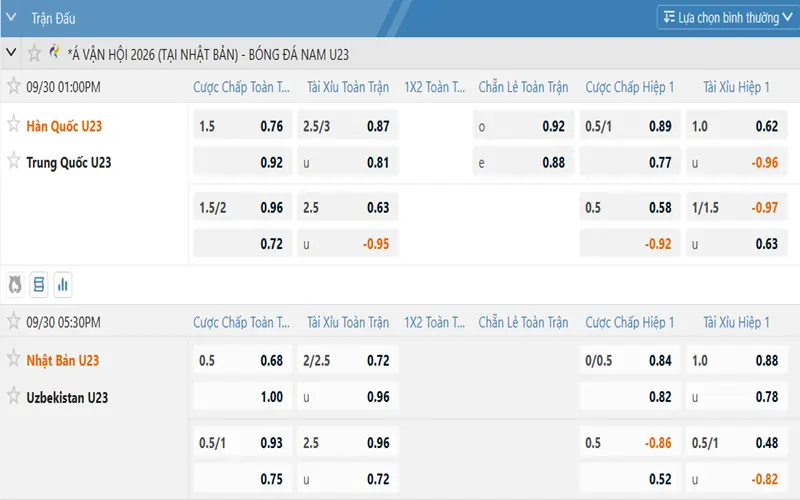The width and height of the screenshot is (800, 500).
Task: Star the Trung Quốc U23 team
Action: 14,161
